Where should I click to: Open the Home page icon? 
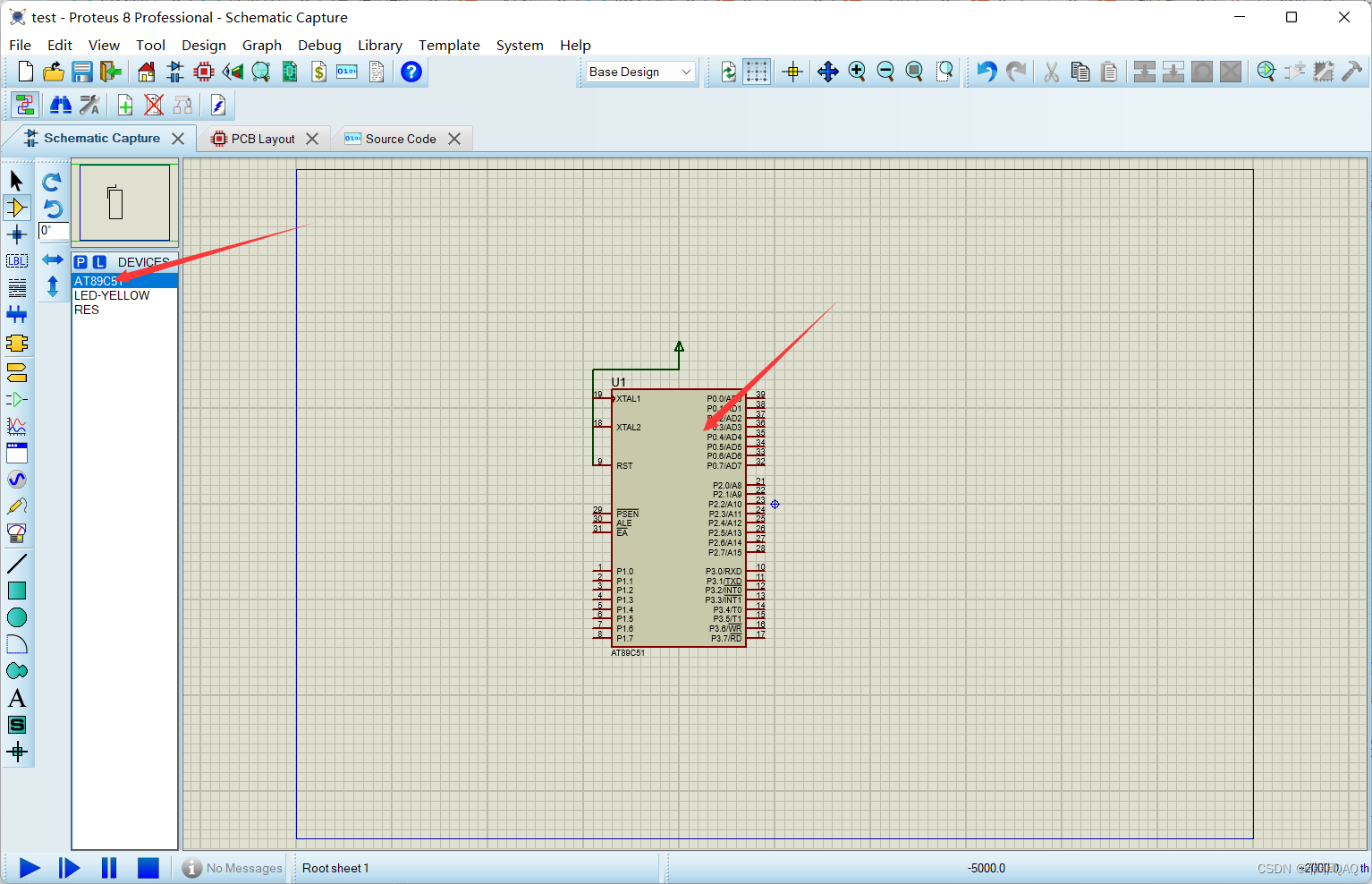(147, 72)
